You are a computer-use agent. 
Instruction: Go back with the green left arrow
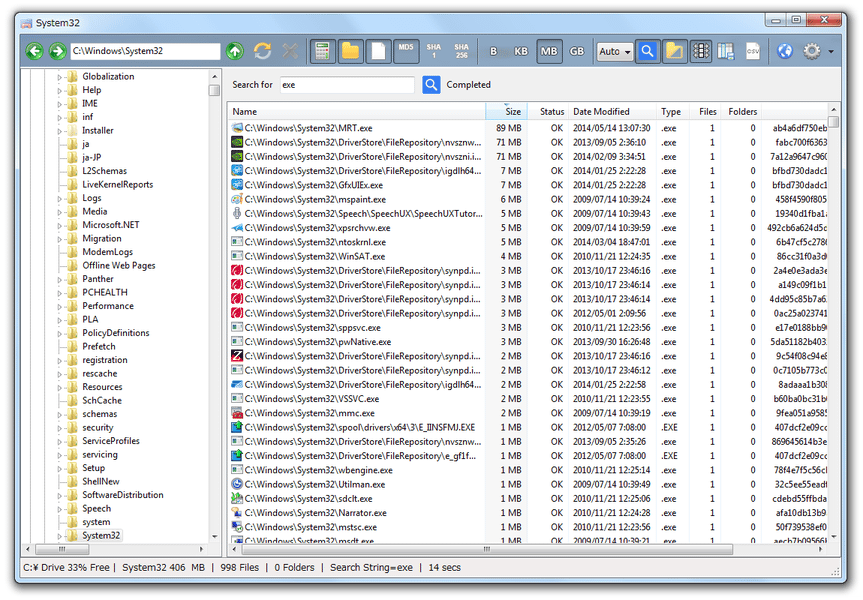point(35,51)
